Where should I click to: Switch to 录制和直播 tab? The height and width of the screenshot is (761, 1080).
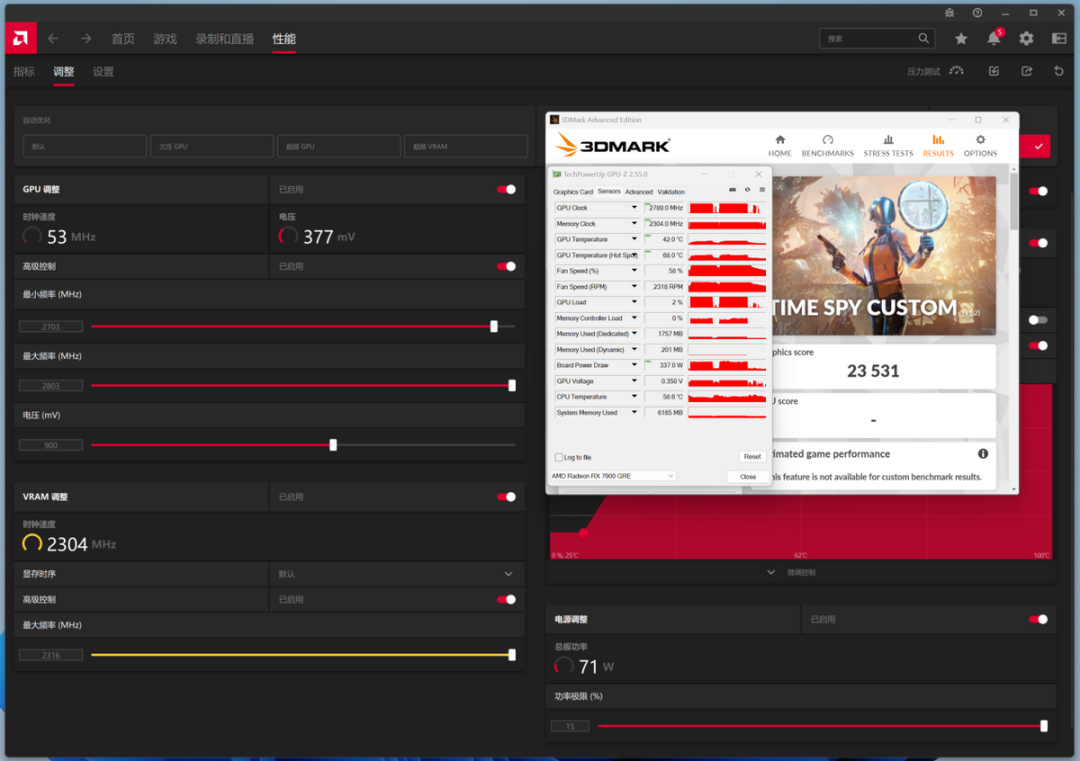[x=225, y=39]
